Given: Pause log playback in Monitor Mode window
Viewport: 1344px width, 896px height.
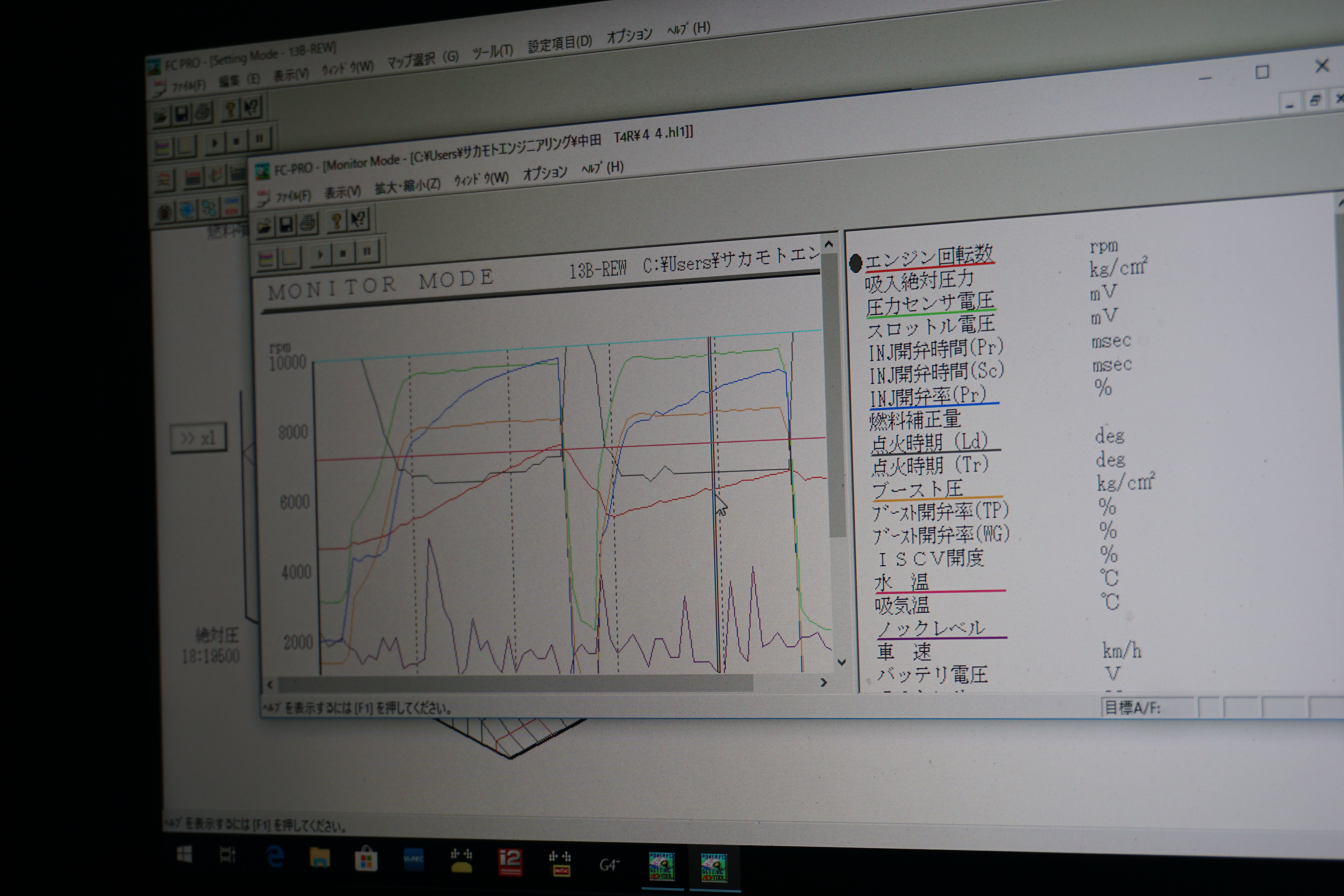Looking at the screenshot, I should pyautogui.click(x=367, y=251).
